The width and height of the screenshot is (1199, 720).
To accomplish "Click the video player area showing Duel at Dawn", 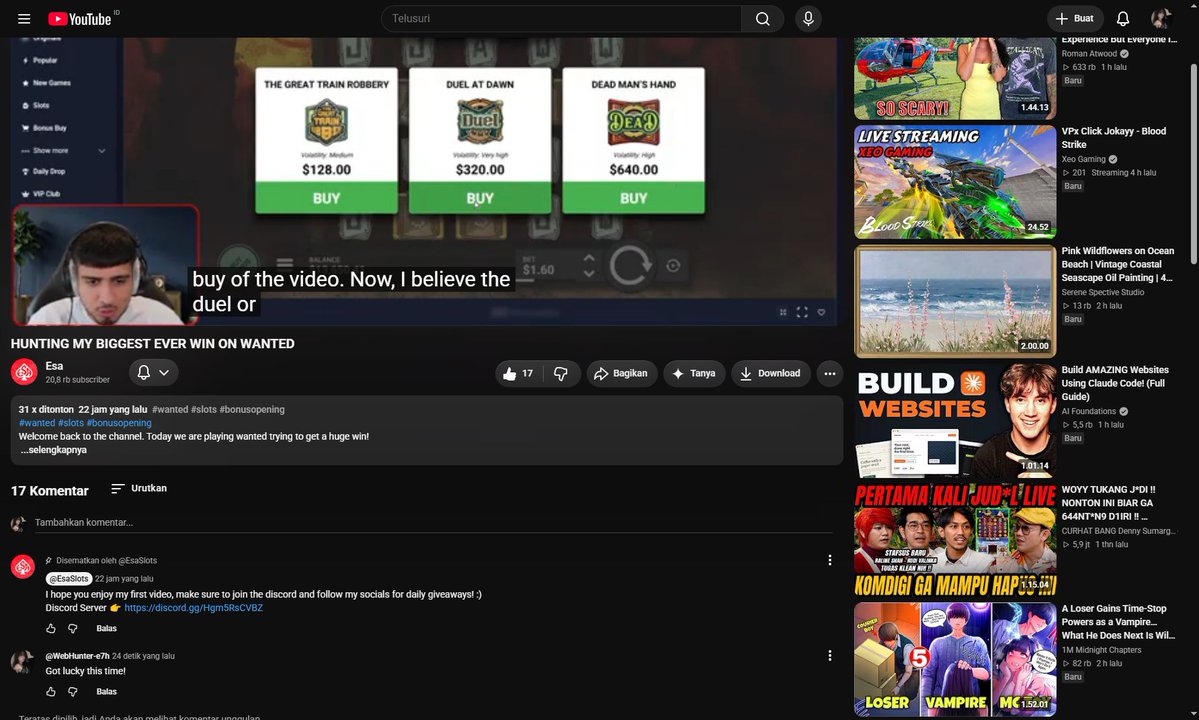I will [479, 141].
